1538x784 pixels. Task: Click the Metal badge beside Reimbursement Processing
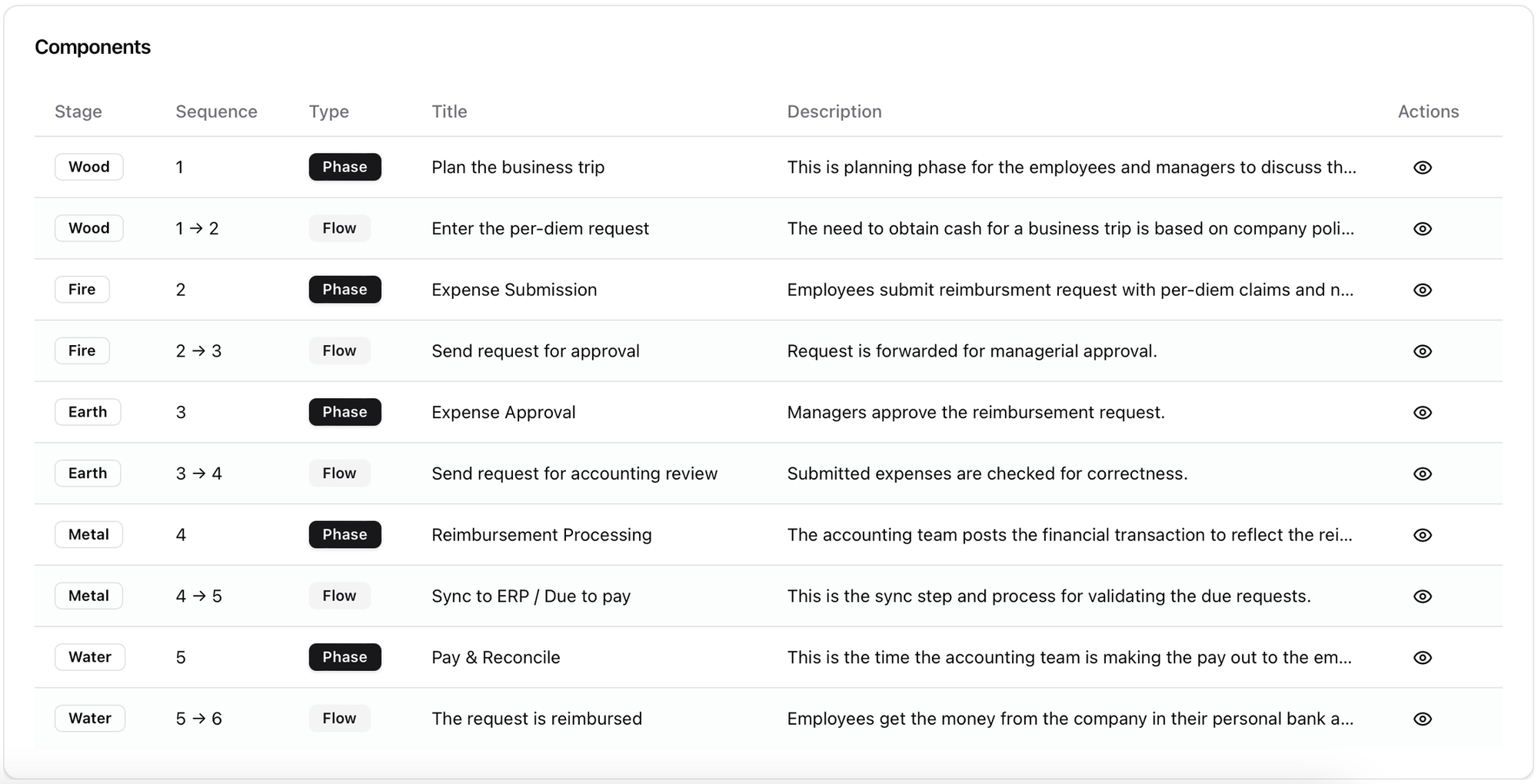pos(88,535)
